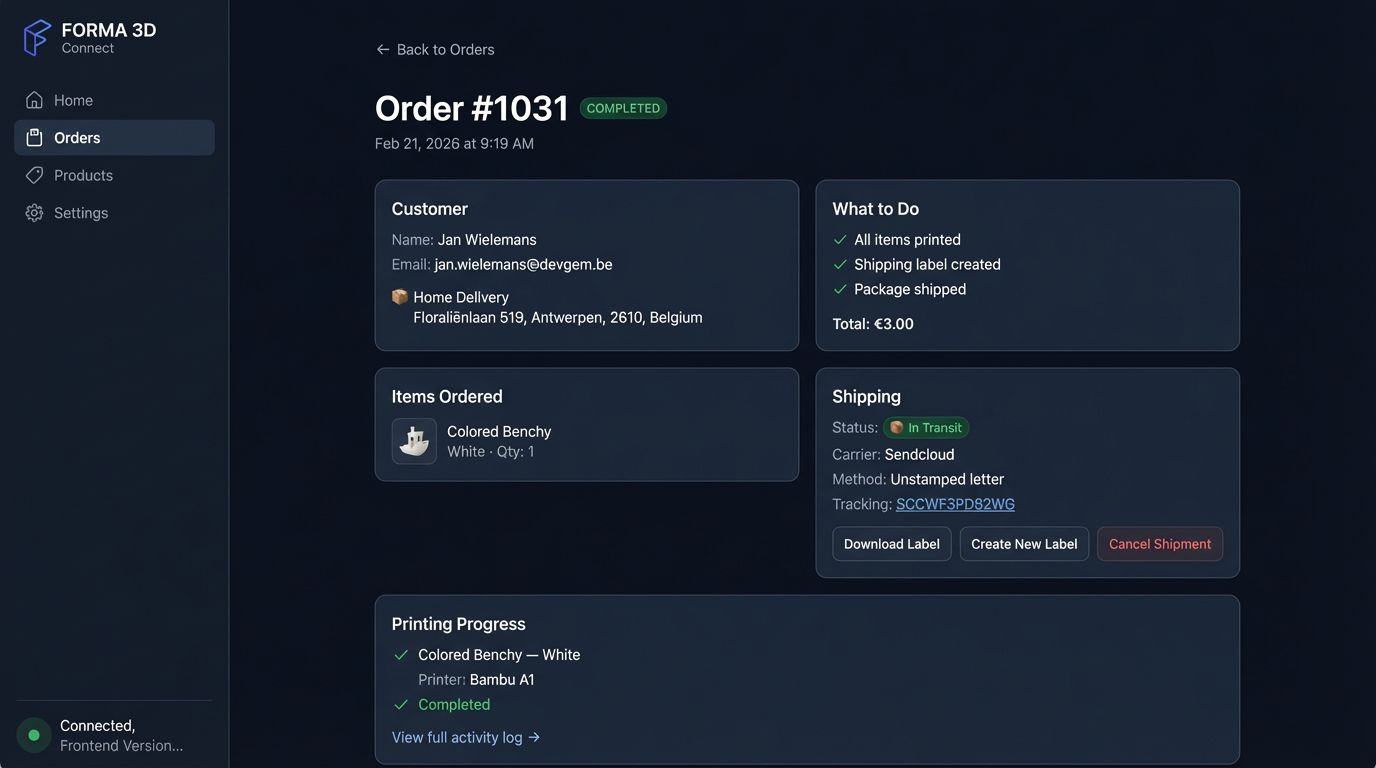Click the package emoji in the In Transit badge
This screenshot has height=768, width=1376.
coord(895,427)
